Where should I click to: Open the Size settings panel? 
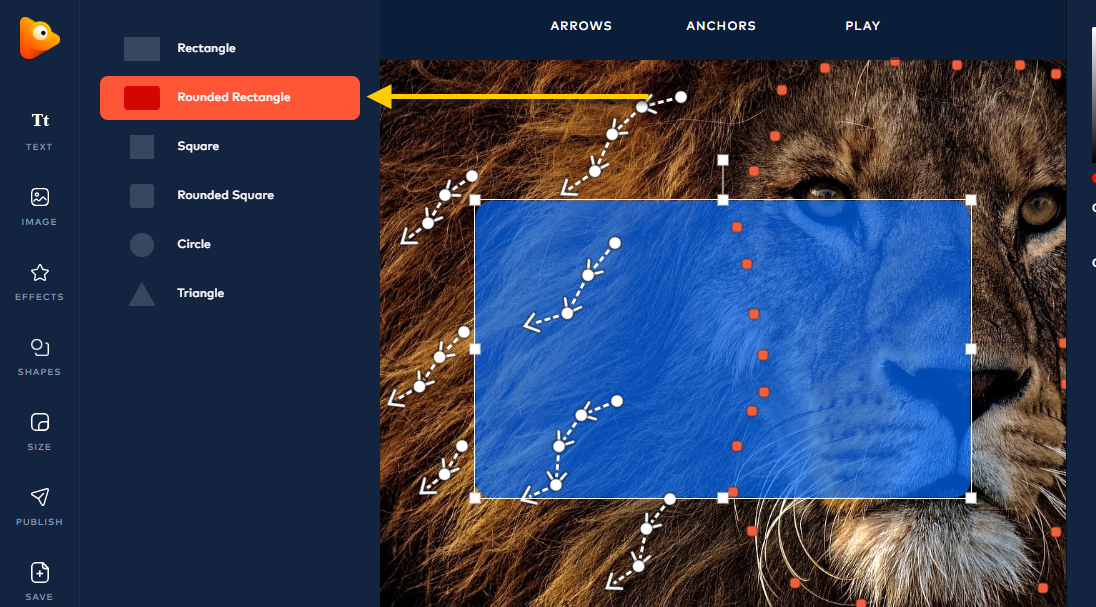point(40,431)
